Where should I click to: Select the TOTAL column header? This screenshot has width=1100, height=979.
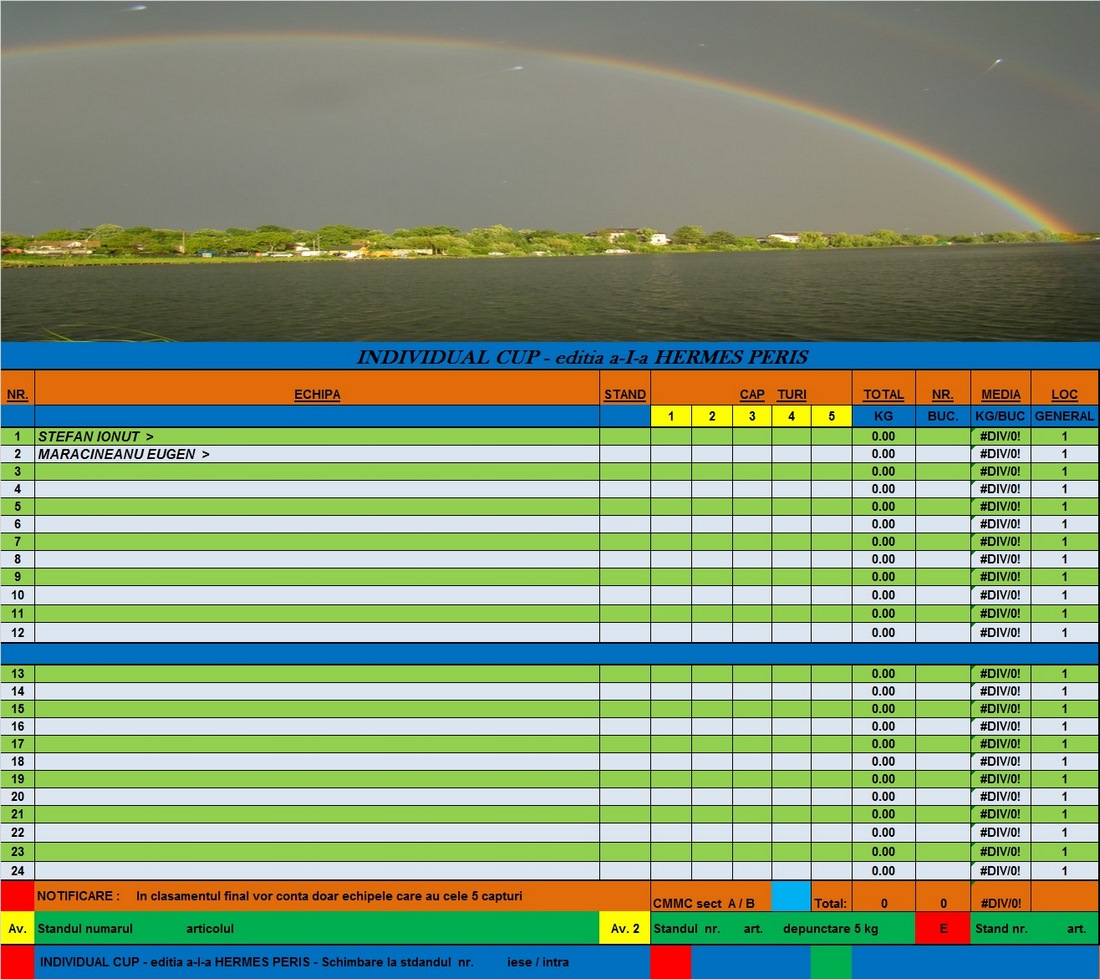[x=883, y=394]
